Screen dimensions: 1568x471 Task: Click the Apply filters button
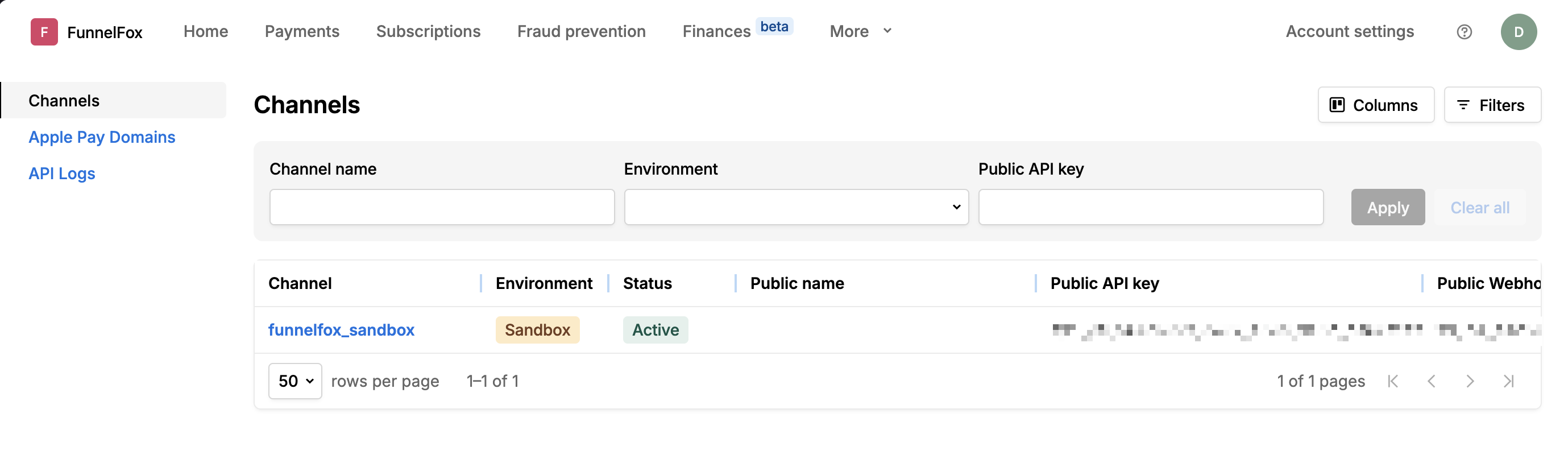1387,207
